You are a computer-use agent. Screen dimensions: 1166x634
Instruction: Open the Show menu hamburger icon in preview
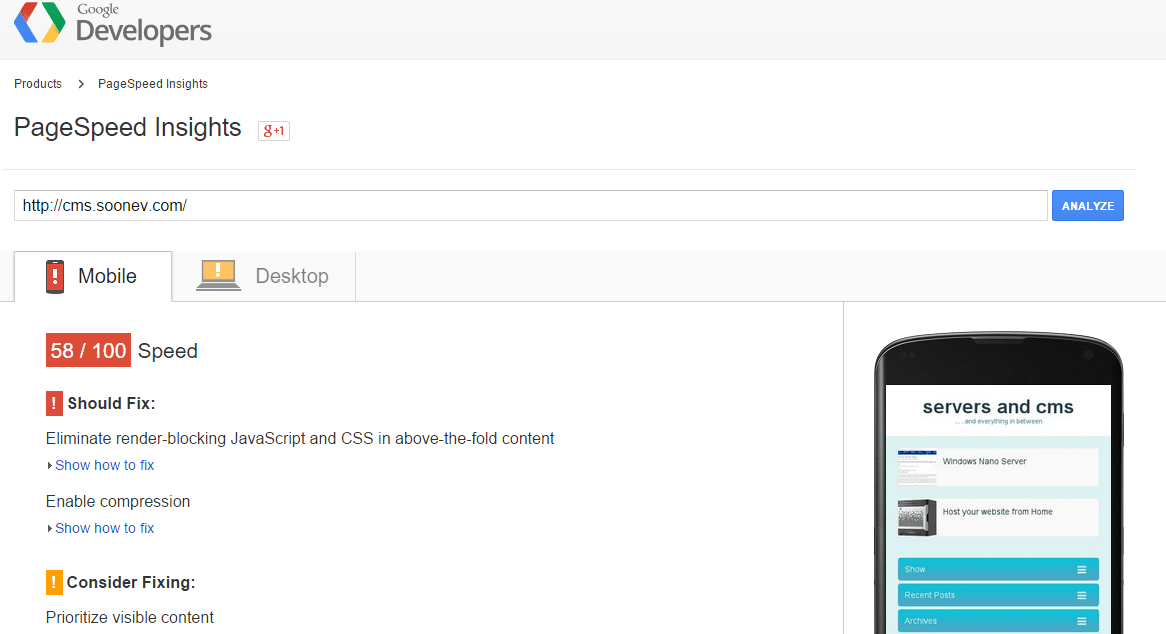pyautogui.click(x=1082, y=569)
